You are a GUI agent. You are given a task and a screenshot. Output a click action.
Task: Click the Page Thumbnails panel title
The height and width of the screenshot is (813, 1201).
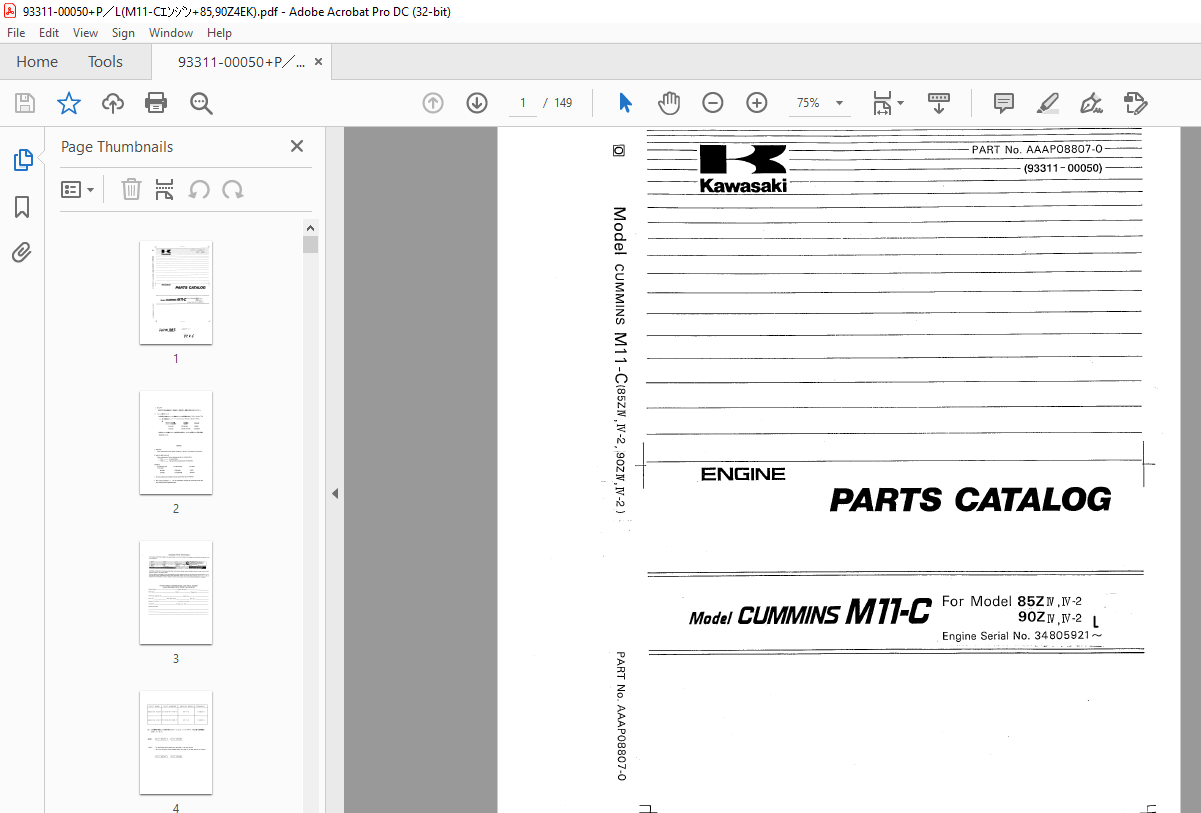[x=117, y=147]
